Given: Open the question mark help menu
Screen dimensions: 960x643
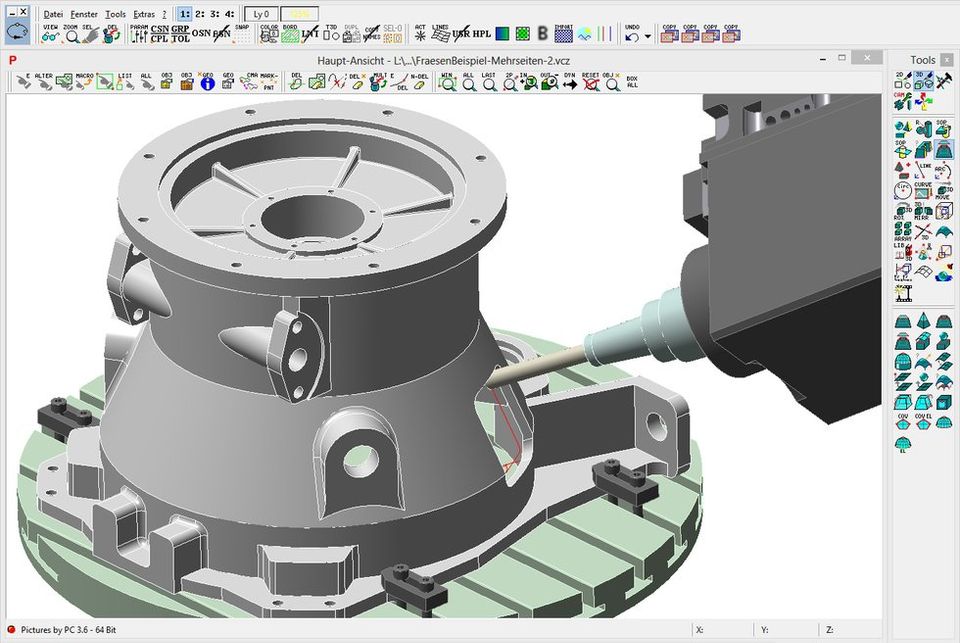Looking at the screenshot, I should 164,13.
